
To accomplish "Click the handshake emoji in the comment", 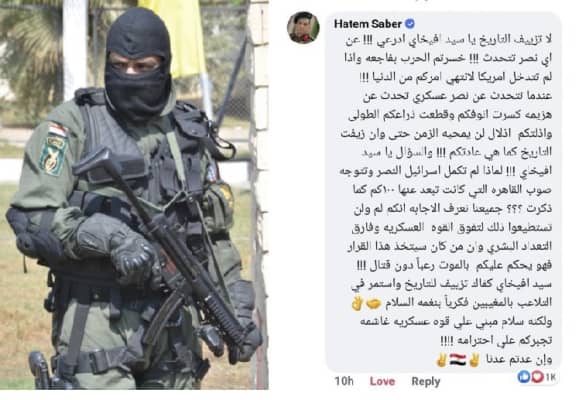I will pyautogui.click(x=373, y=304).
